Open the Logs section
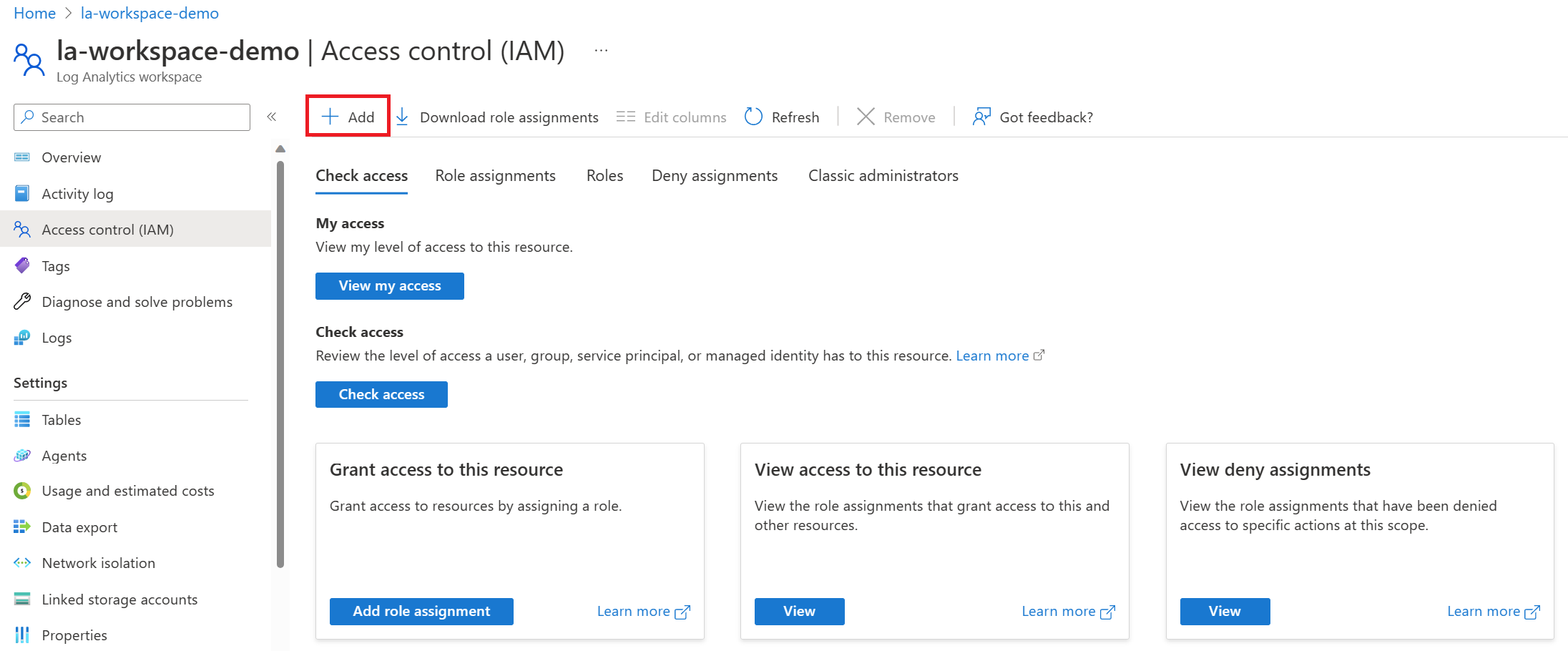 pyautogui.click(x=57, y=337)
